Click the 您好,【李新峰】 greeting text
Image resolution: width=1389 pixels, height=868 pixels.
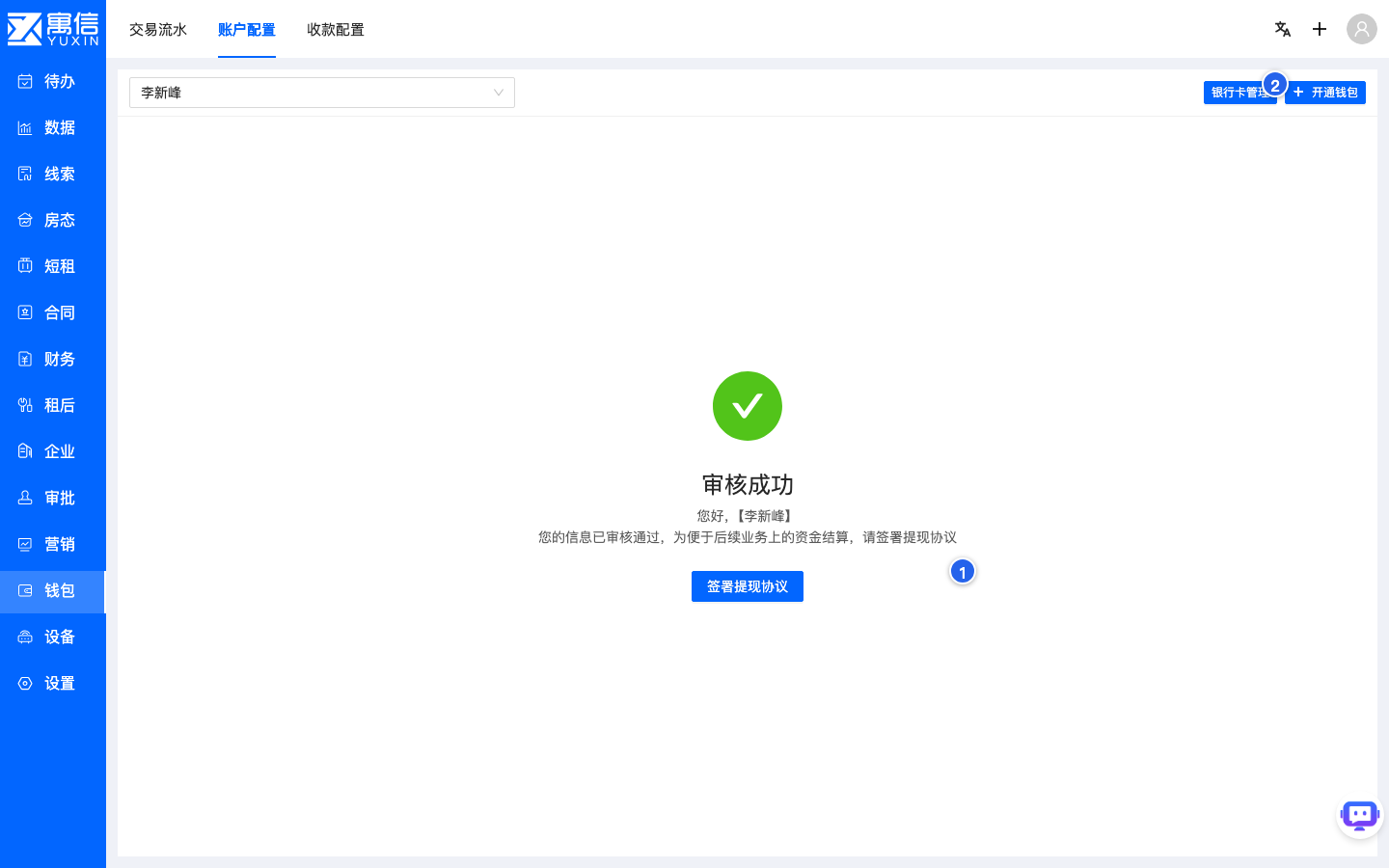pyautogui.click(x=748, y=516)
